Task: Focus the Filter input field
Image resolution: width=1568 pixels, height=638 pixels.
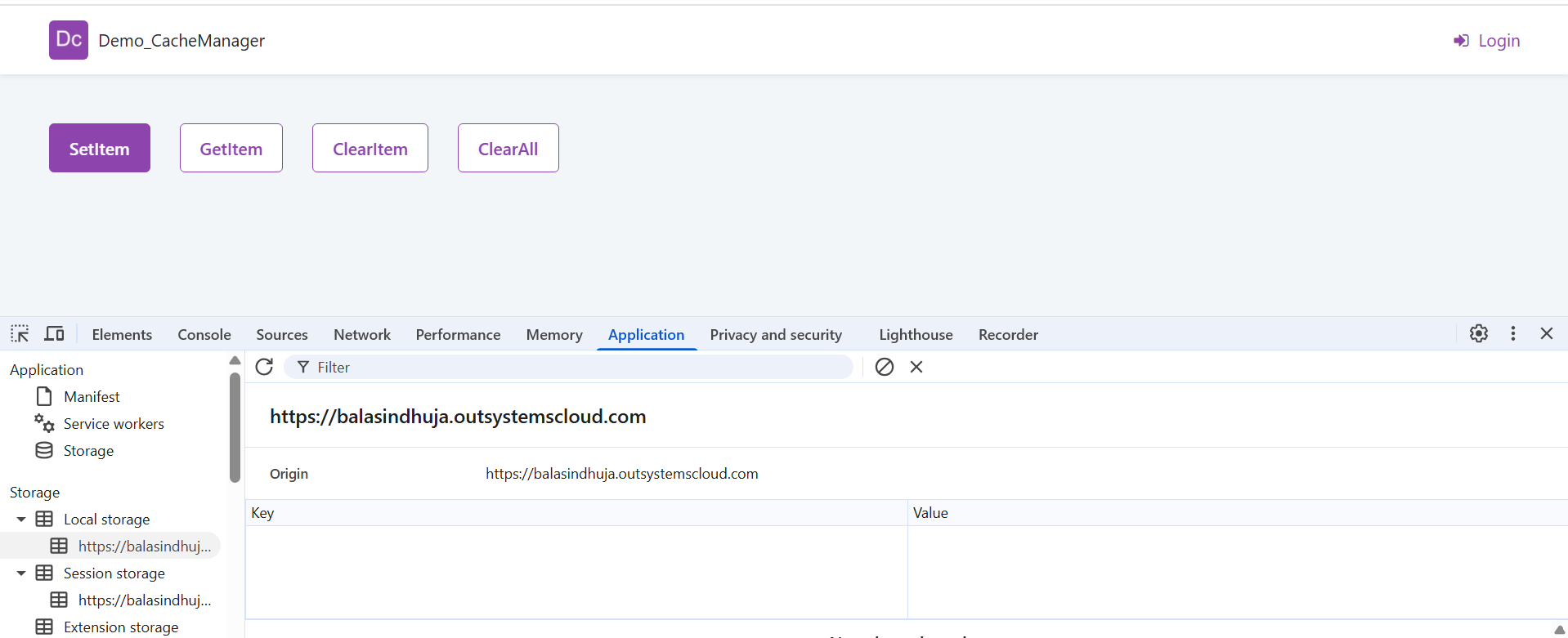Action: [x=568, y=367]
